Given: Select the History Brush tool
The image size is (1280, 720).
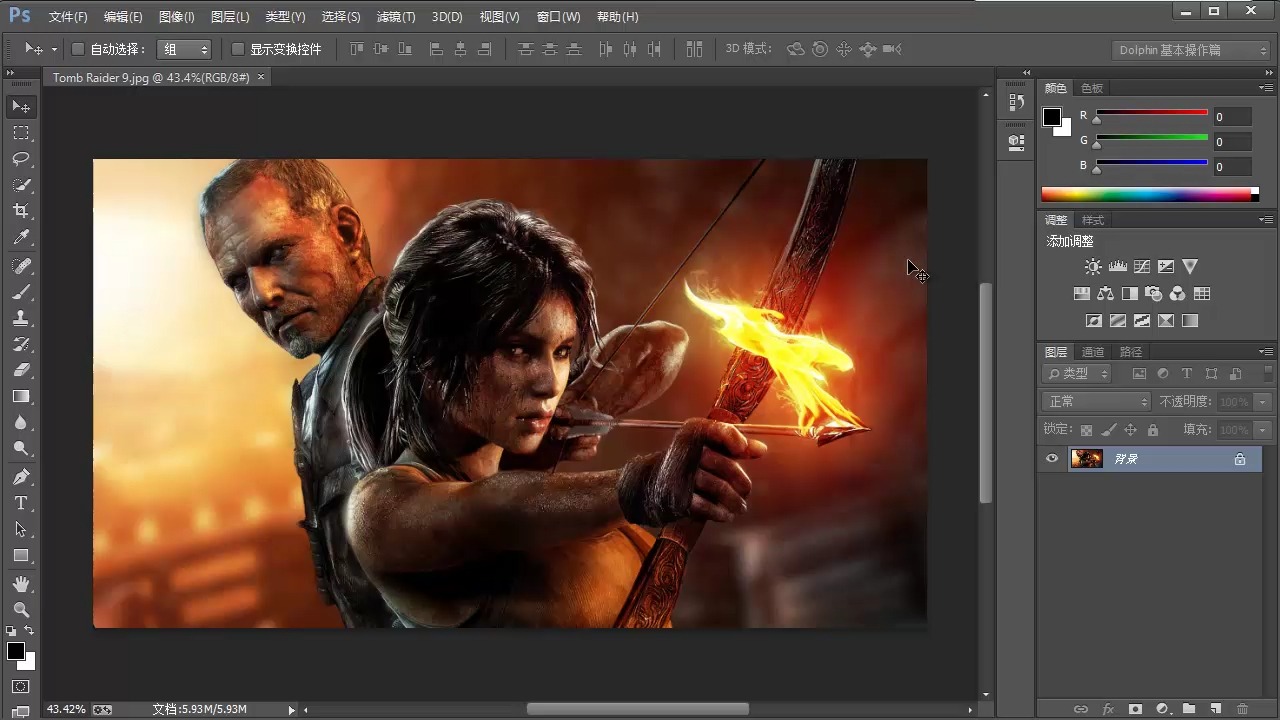Looking at the screenshot, I should click(21, 344).
